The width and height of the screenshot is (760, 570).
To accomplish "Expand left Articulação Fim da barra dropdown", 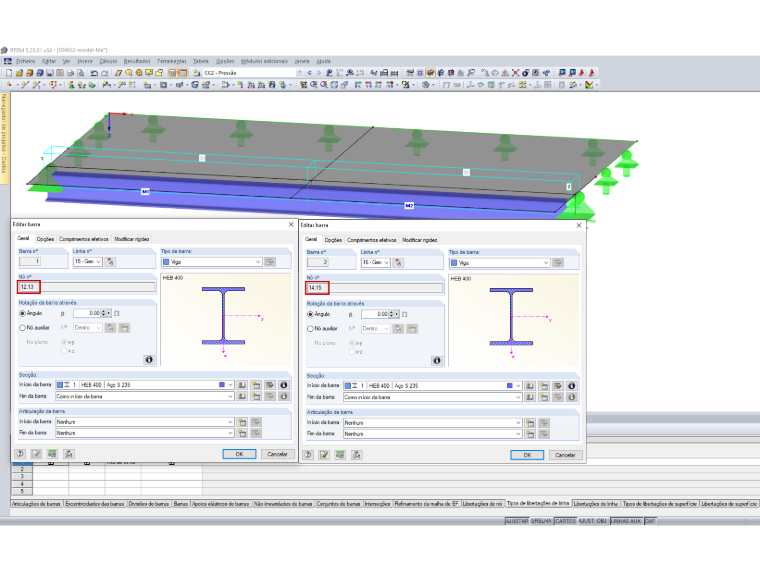I will pos(230,433).
